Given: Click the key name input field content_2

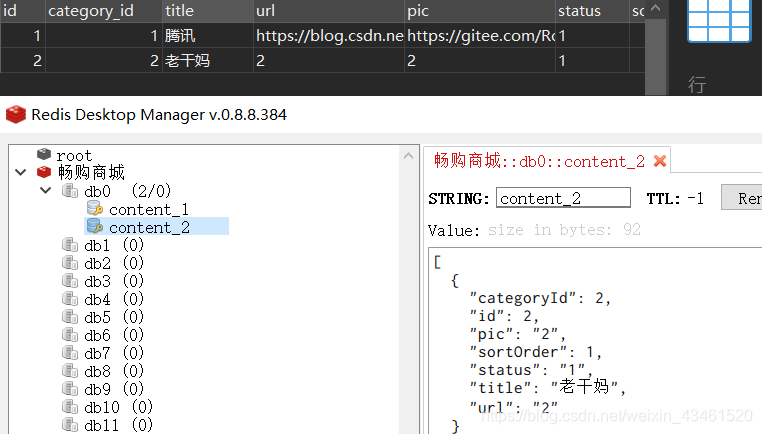Looking at the screenshot, I should 563,198.
